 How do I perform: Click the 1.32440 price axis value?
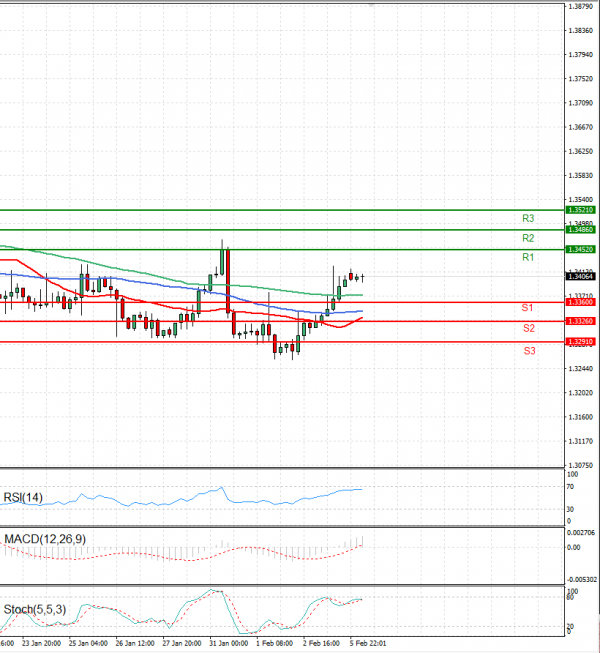[581, 369]
